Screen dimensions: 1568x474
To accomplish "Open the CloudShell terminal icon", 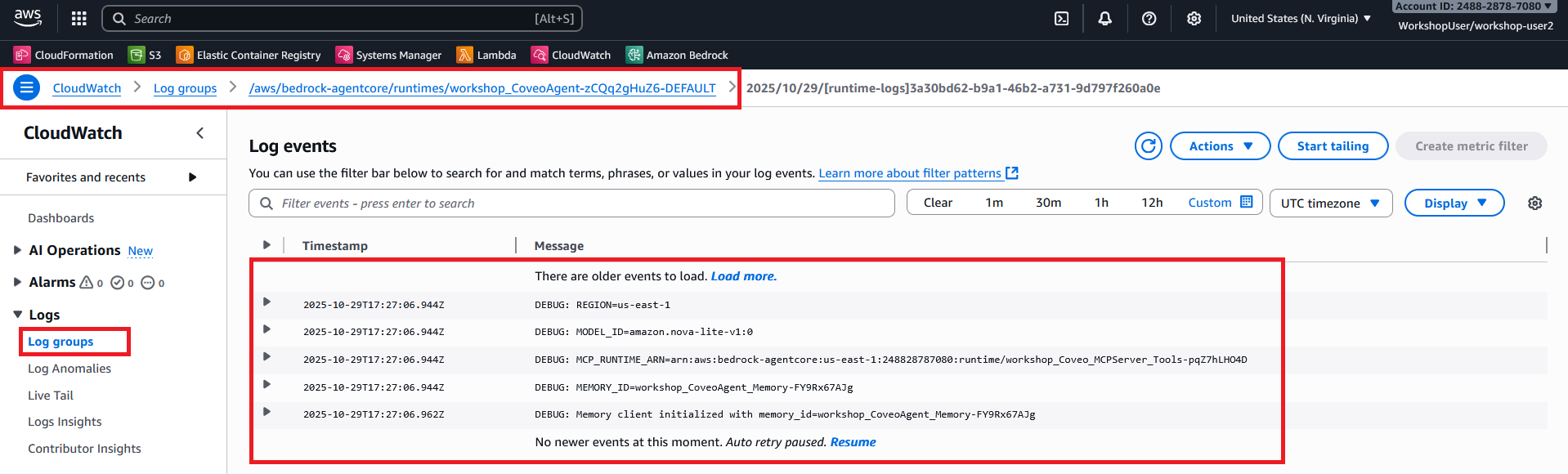I will (x=1061, y=18).
